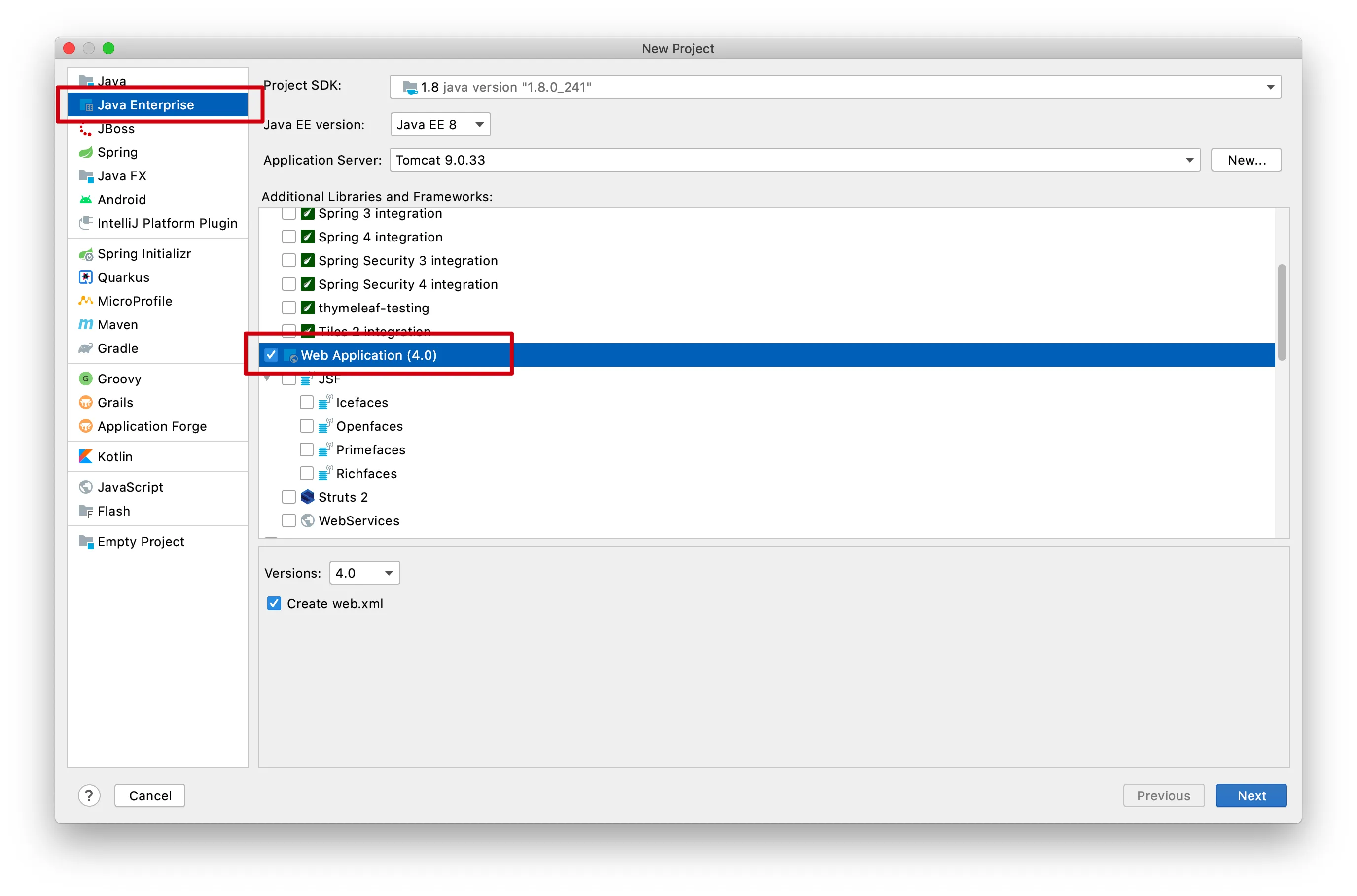This screenshot has height=896, width=1357.
Task: Click the MicroProfile icon
Action: [x=85, y=301]
